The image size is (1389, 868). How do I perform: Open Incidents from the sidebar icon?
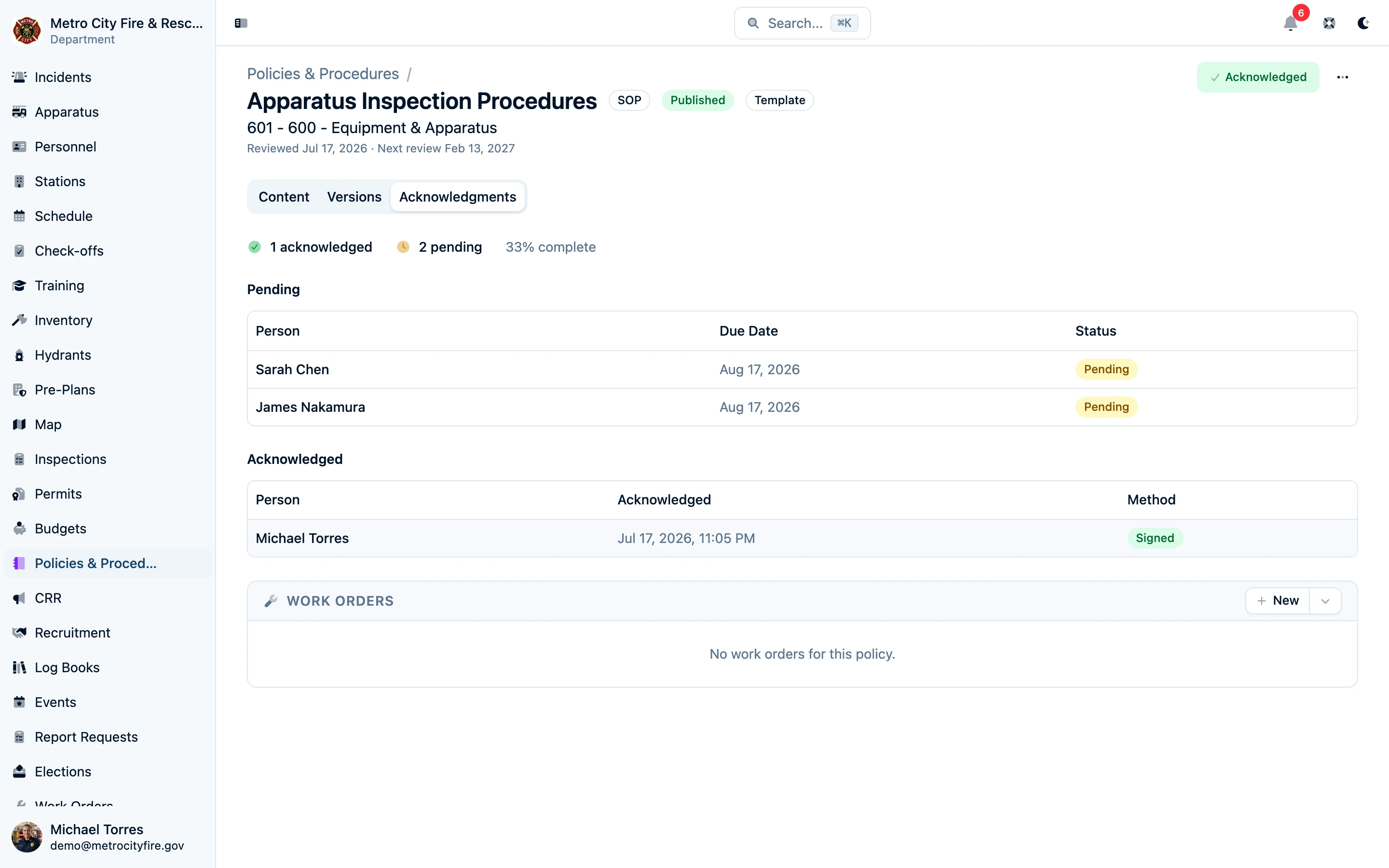coord(19,77)
